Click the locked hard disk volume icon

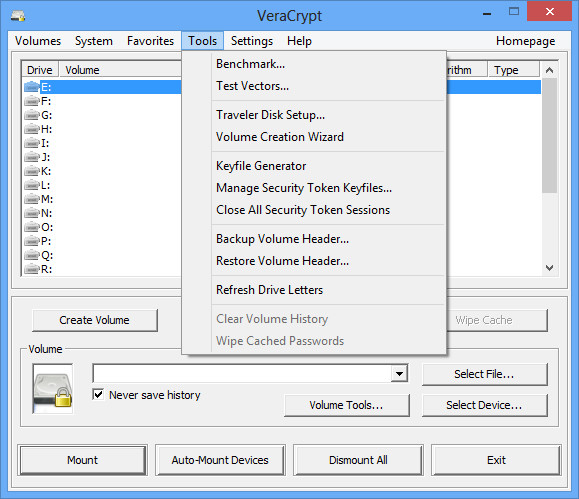tap(52, 389)
